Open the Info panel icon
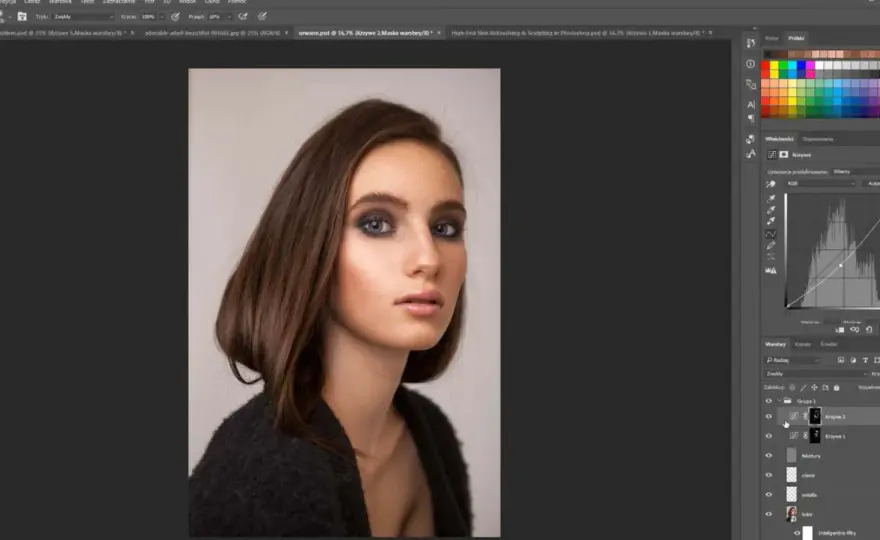Viewport: 880px width, 540px height. [751, 64]
